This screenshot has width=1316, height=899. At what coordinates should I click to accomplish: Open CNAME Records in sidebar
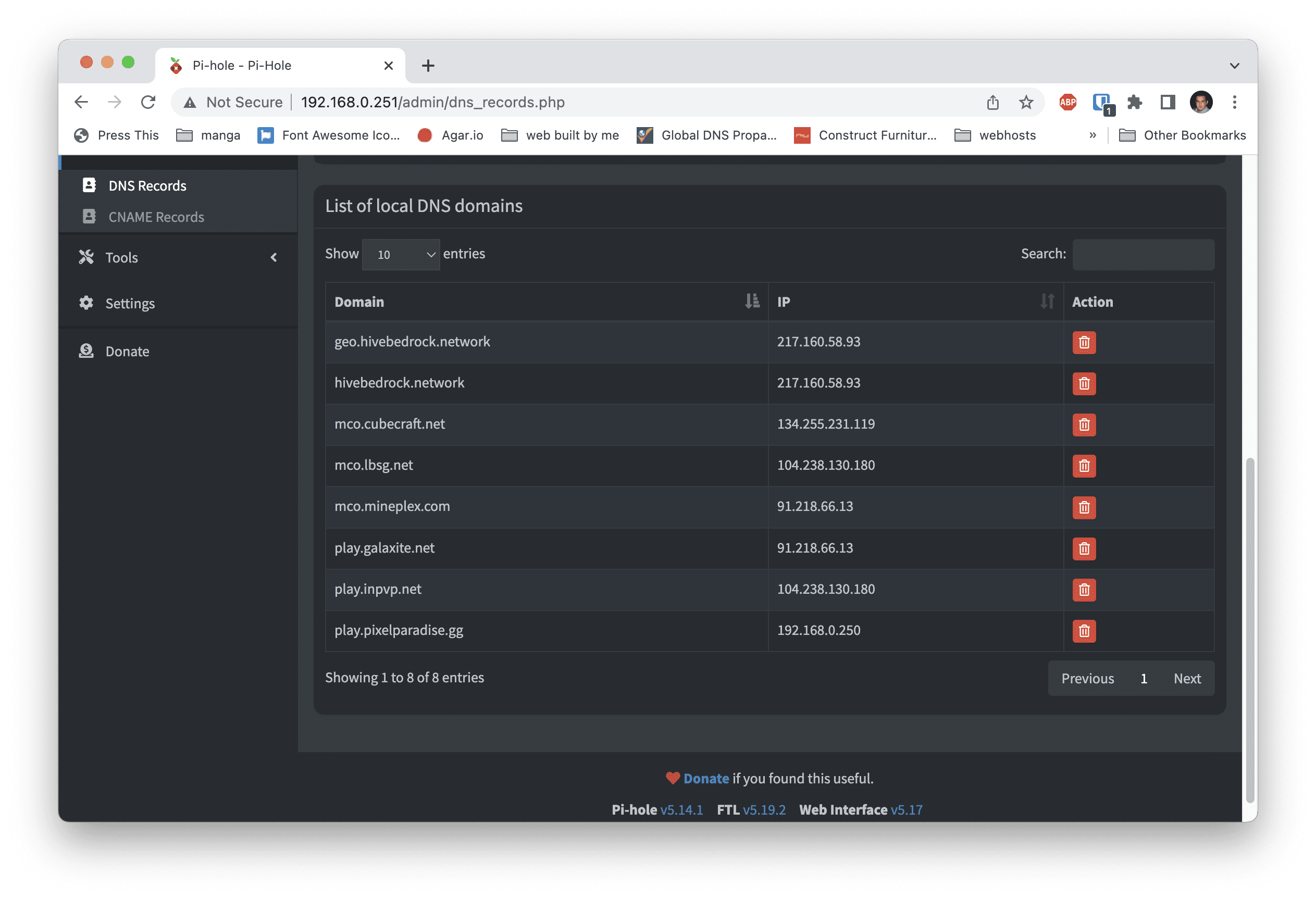(156, 217)
